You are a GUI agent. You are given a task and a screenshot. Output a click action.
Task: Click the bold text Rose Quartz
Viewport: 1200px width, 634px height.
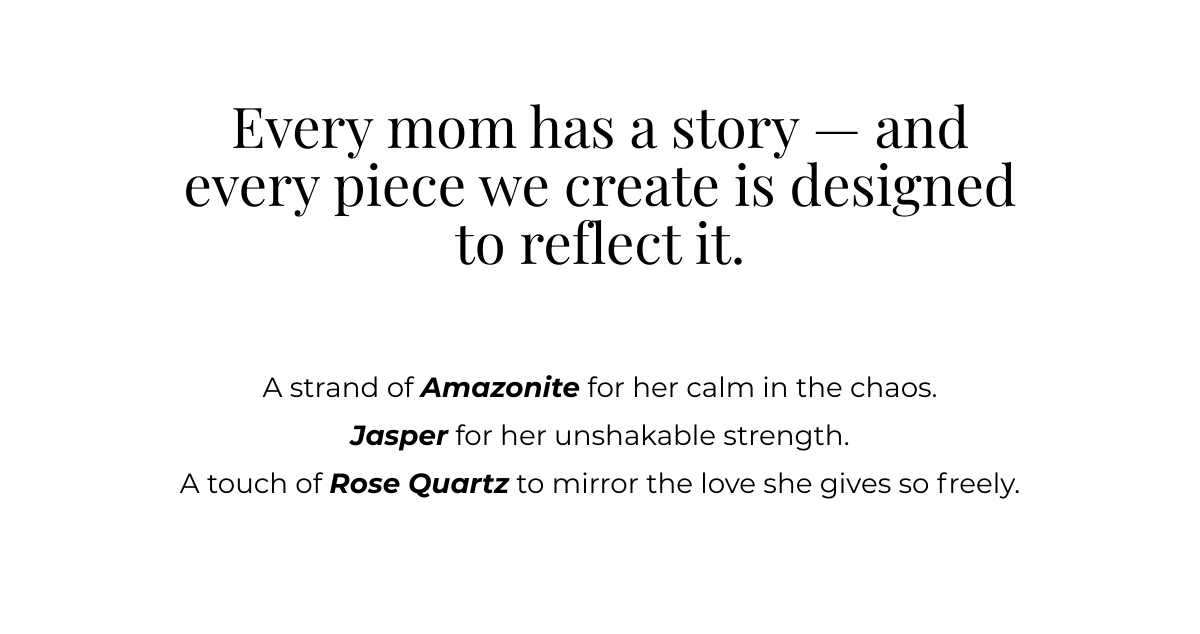419,486
